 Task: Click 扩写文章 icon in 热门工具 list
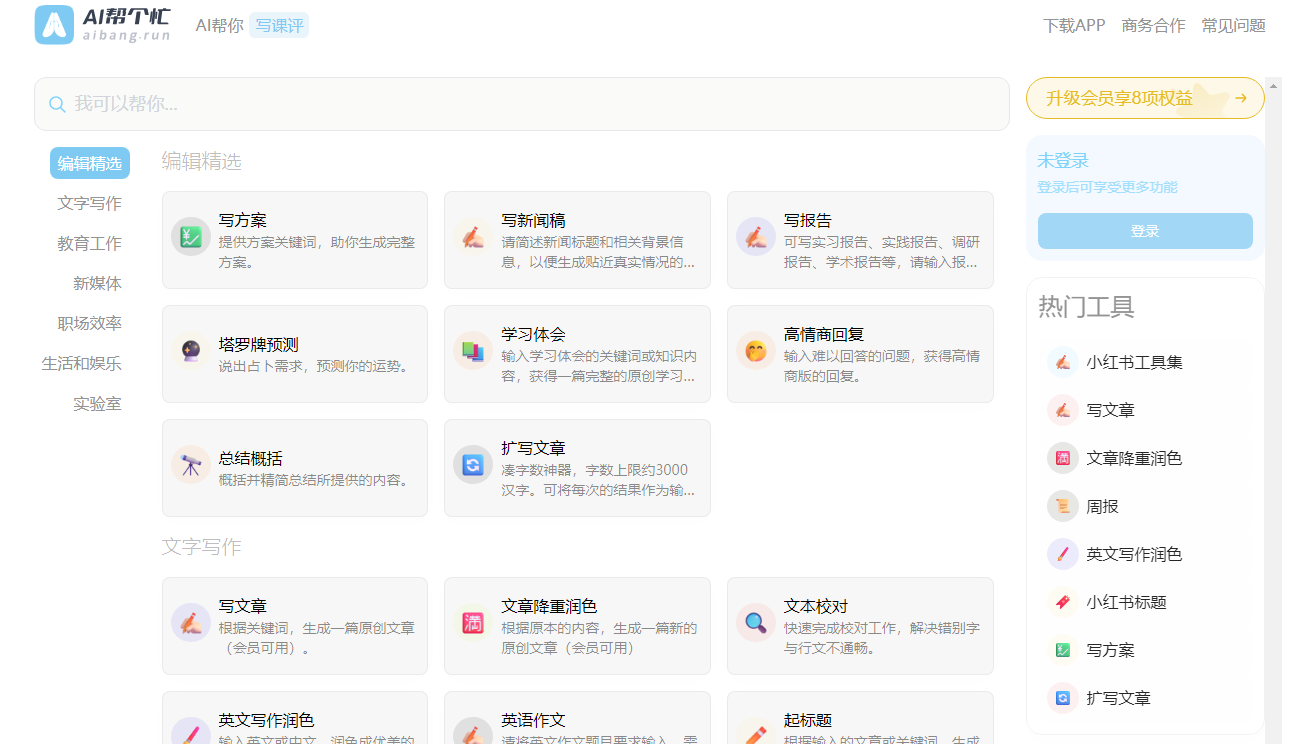1063,698
